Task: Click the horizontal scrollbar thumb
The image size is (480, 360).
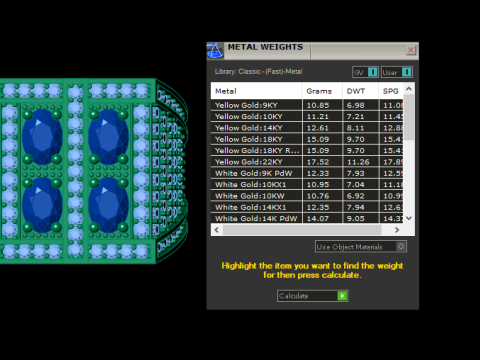Action: pyautogui.click(x=302, y=230)
